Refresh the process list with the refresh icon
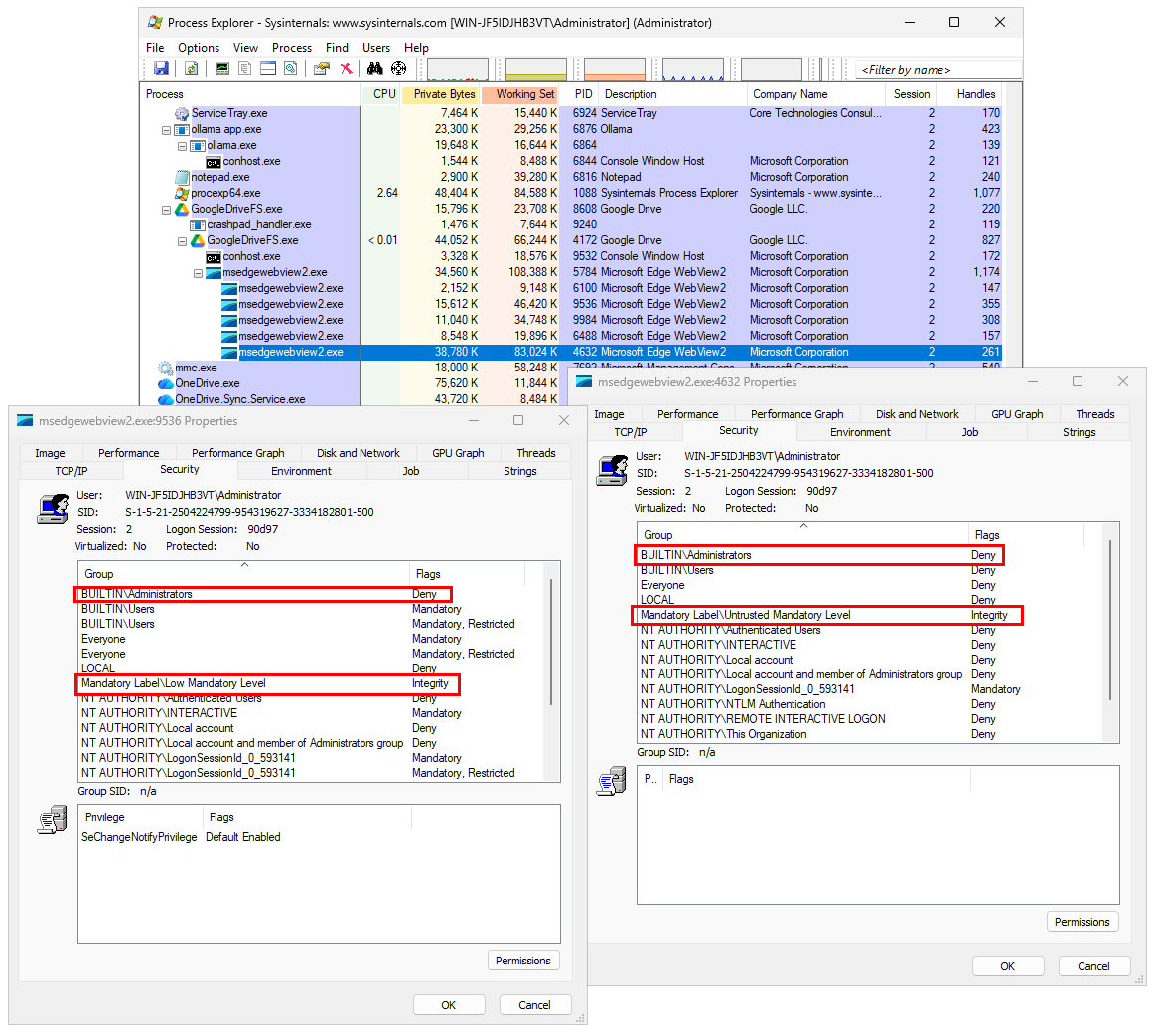The height and width of the screenshot is (1036, 1154). [192, 69]
